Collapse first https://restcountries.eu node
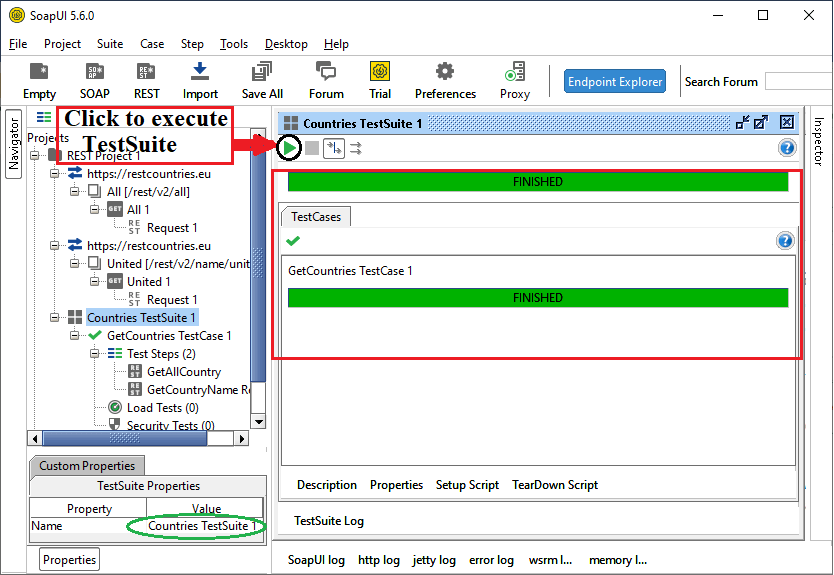This screenshot has height=575, width=834. [55, 173]
